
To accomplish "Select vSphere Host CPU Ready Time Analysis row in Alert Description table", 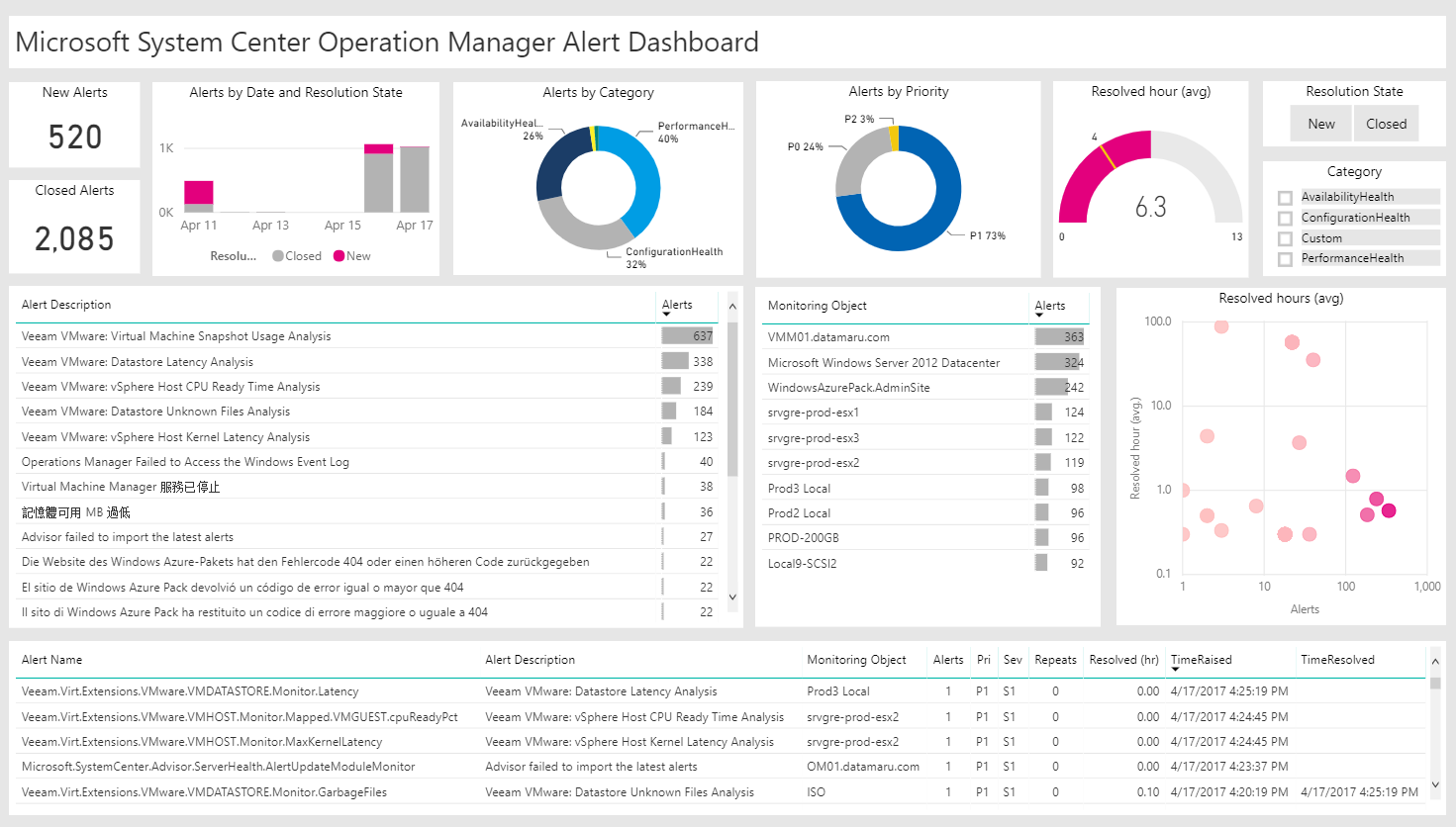I will click(368, 387).
